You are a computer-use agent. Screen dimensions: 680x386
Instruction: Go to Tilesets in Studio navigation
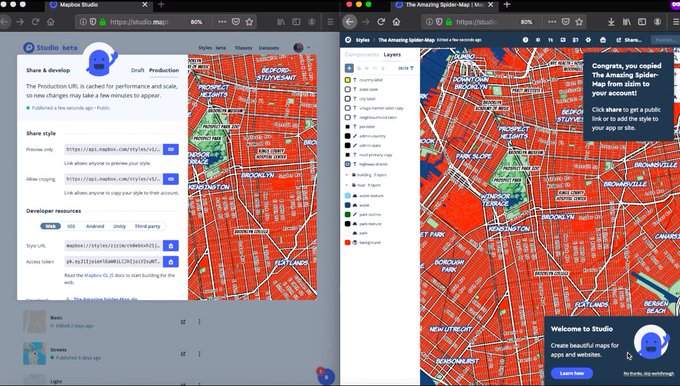243,48
